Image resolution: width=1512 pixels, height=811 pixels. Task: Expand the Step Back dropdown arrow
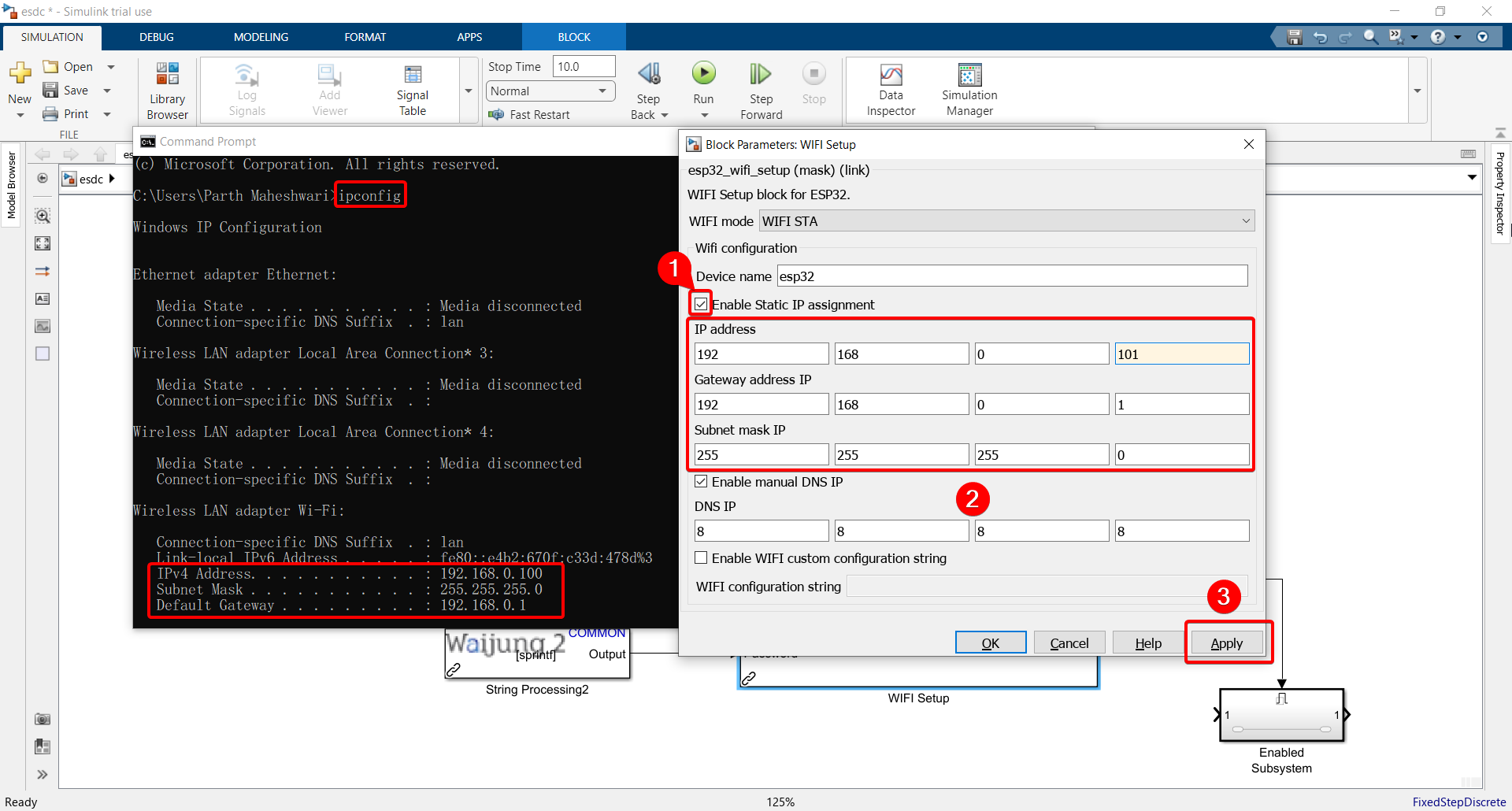coord(665,115)
